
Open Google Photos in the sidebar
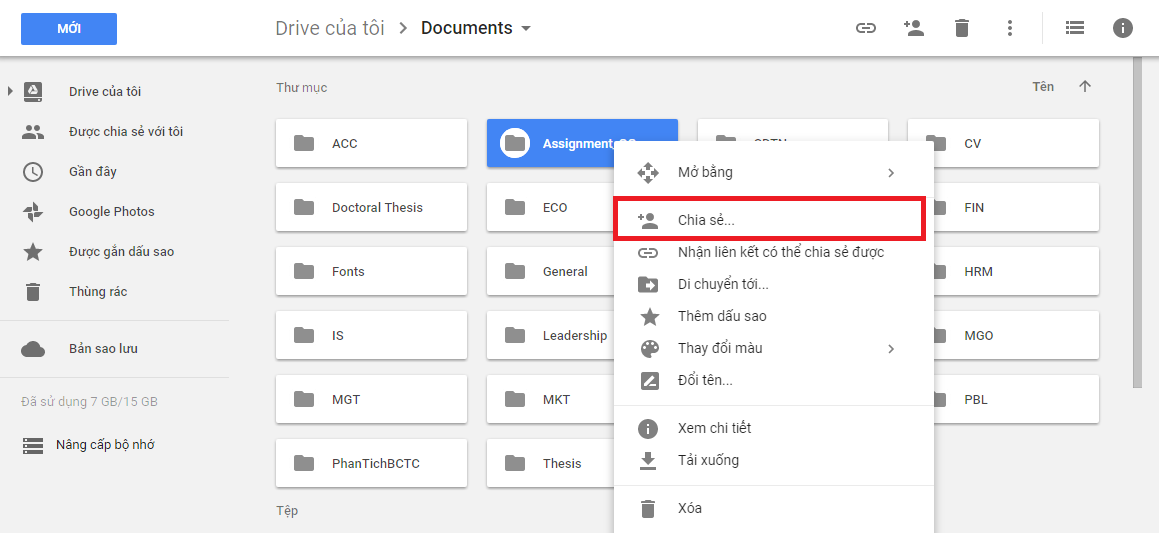click(x=111, y=212)
